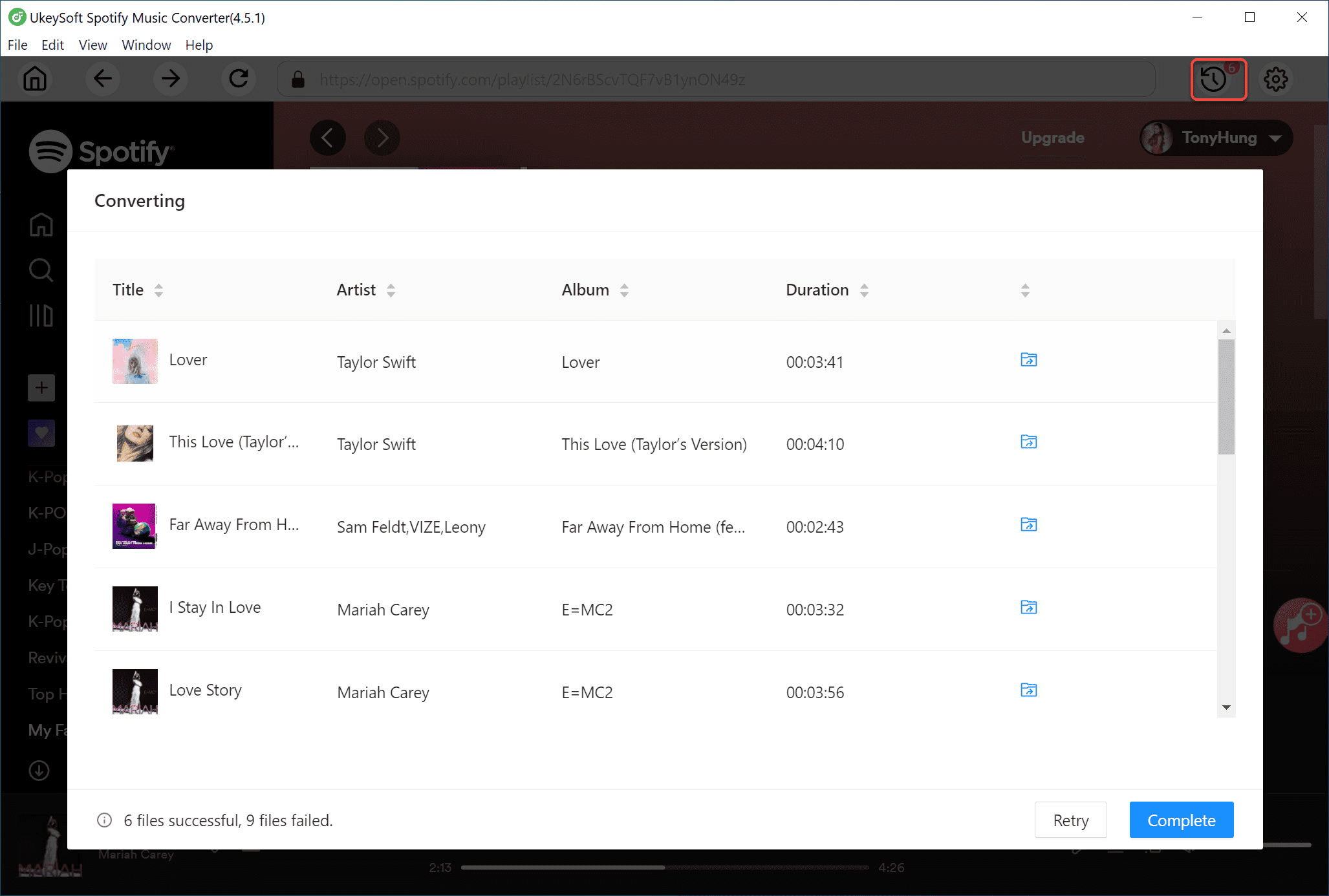This screenshot has width=1329, height=896.
Task: Click the Complete button to finish
Action: click(x=1181, y=820)
